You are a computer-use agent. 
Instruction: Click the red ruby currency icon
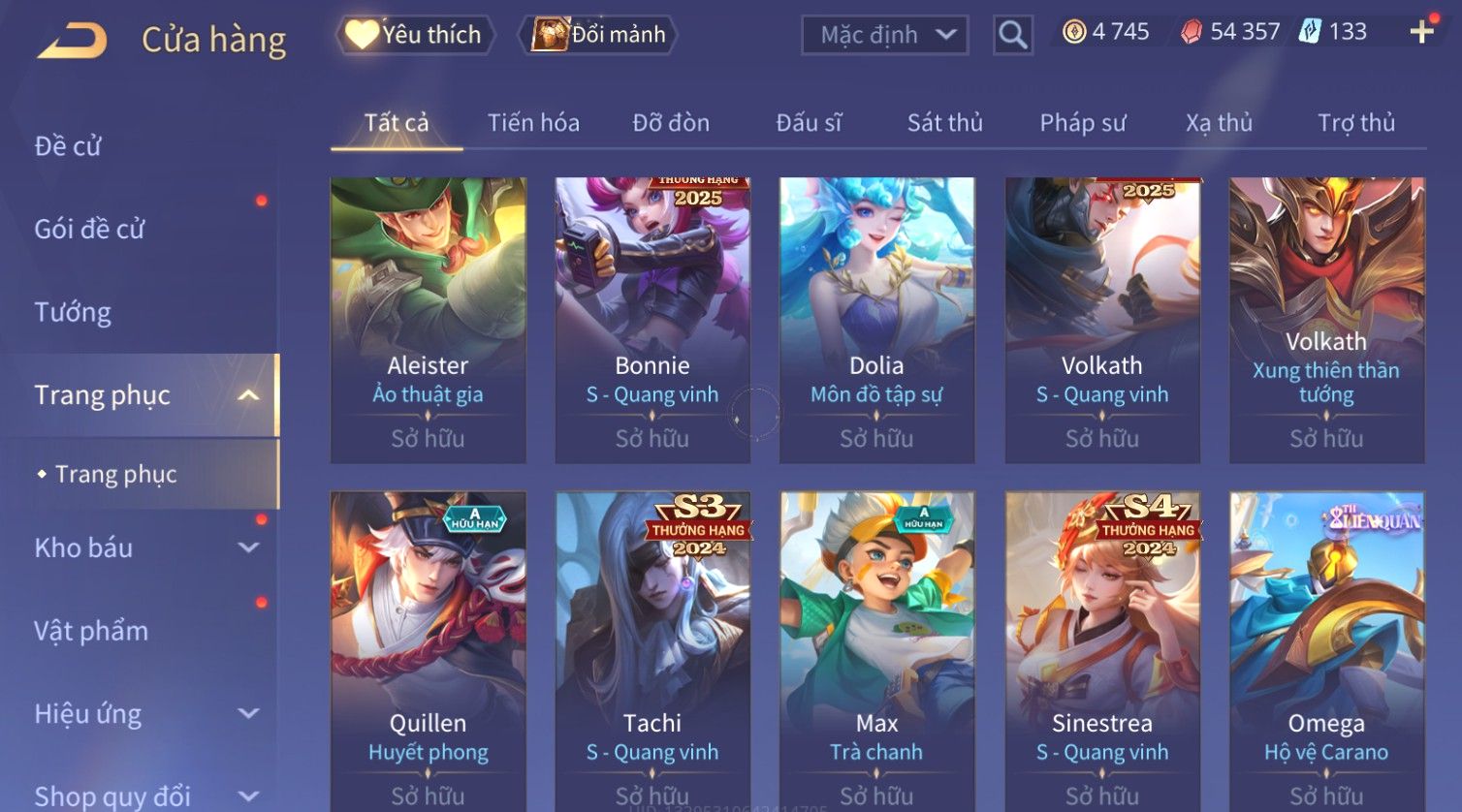pyautogui.click(x=1191, y=32)
